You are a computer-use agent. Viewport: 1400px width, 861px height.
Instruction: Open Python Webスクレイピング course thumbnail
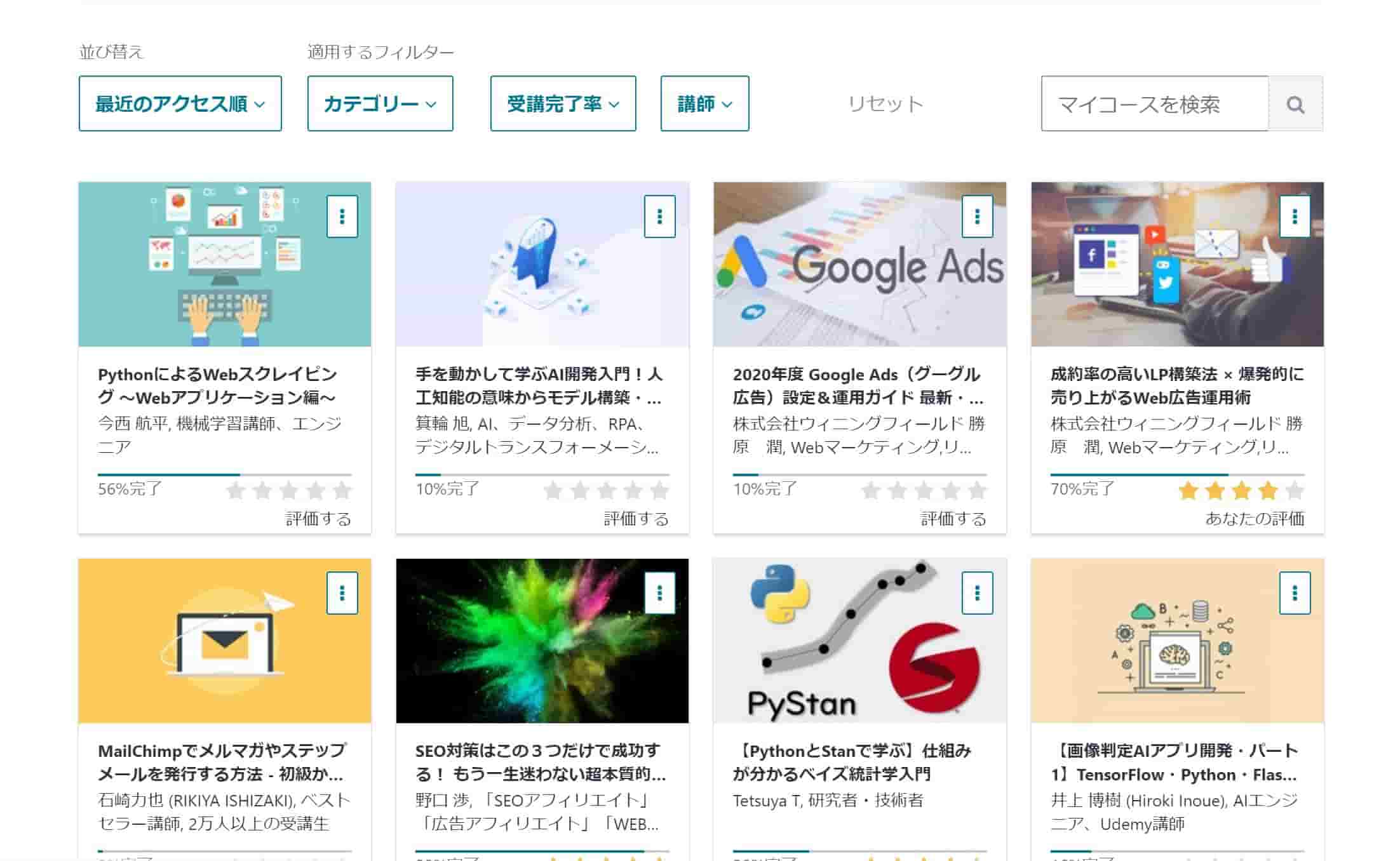pos(225,264)
